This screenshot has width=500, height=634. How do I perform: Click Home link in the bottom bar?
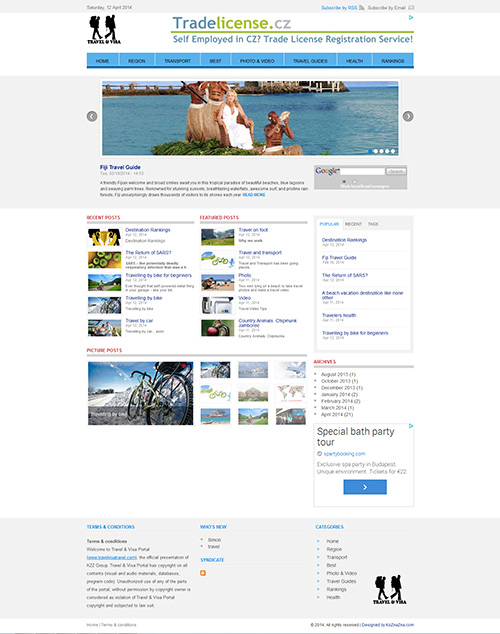point(92,625)
